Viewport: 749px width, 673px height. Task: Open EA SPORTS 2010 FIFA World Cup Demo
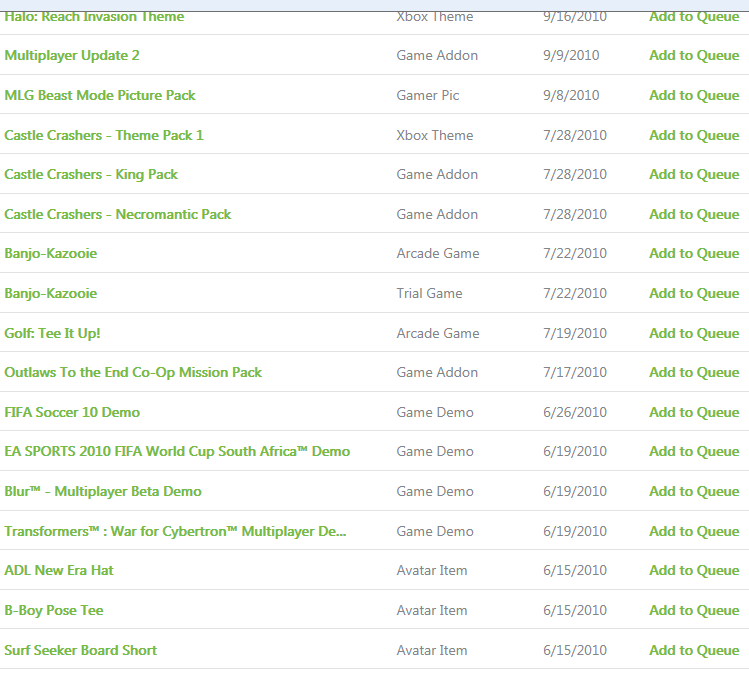177,452
